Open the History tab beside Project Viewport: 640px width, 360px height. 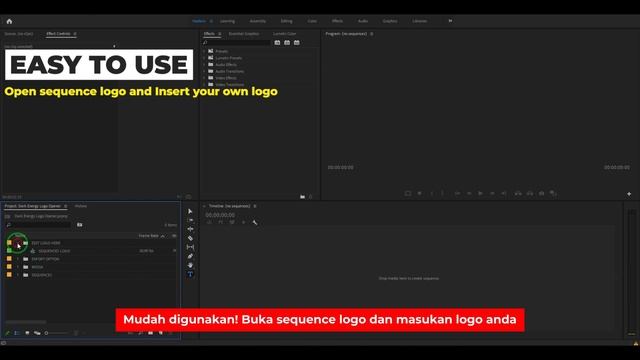(80, 206)
